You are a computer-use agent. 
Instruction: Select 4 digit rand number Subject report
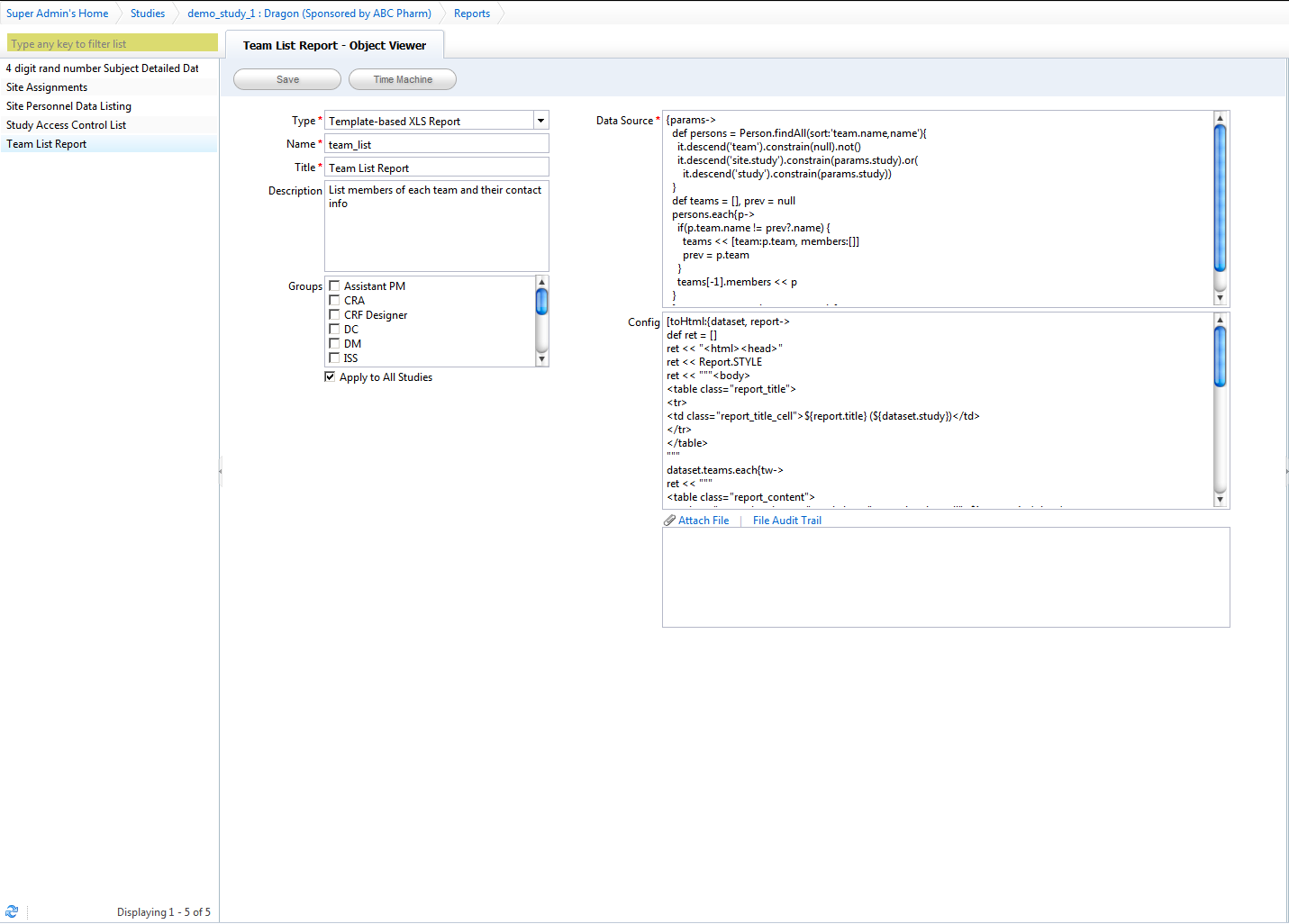pyautogui.click(x=109, y=68)
